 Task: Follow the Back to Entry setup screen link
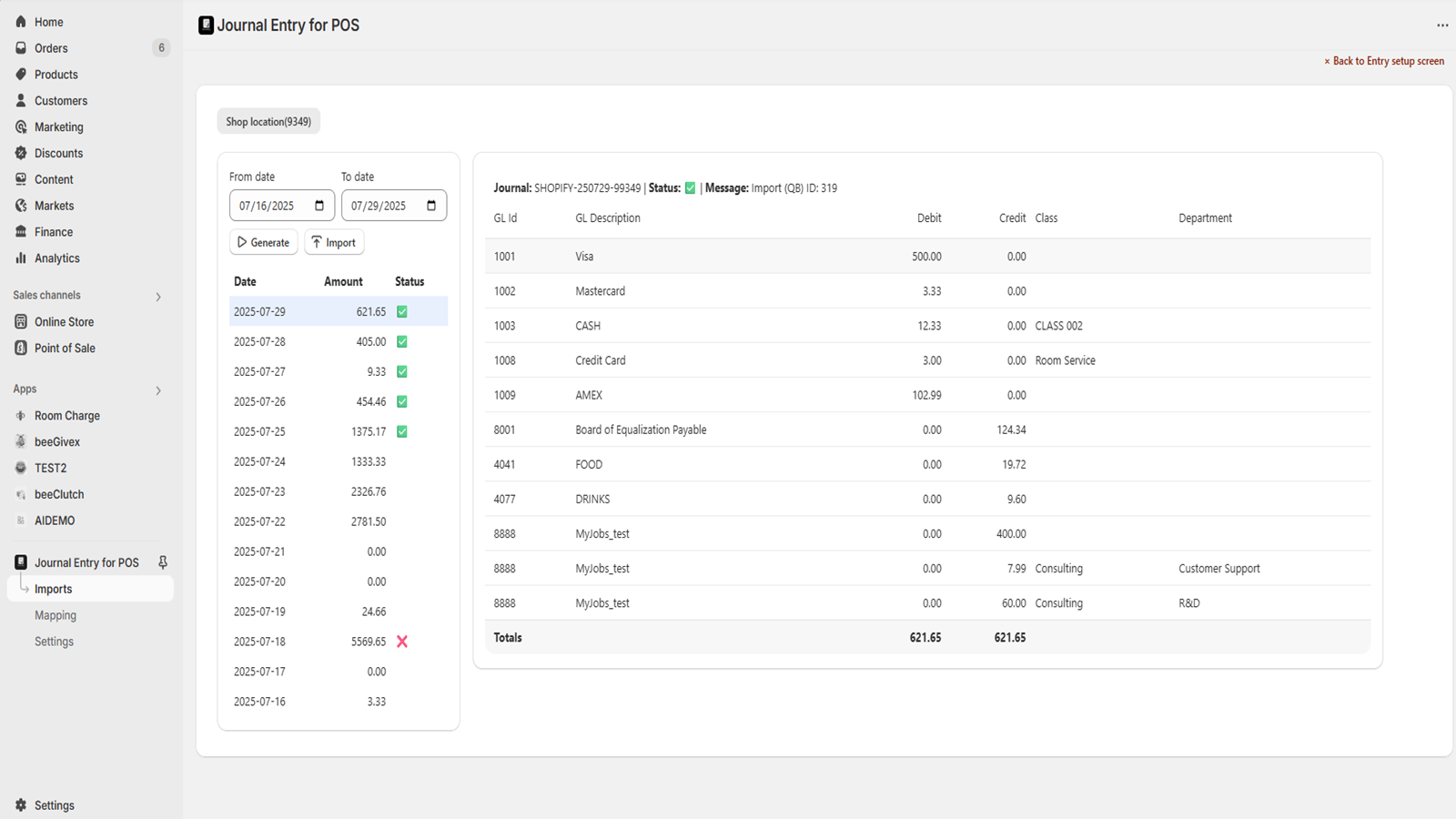click(x=1387, y=61)
